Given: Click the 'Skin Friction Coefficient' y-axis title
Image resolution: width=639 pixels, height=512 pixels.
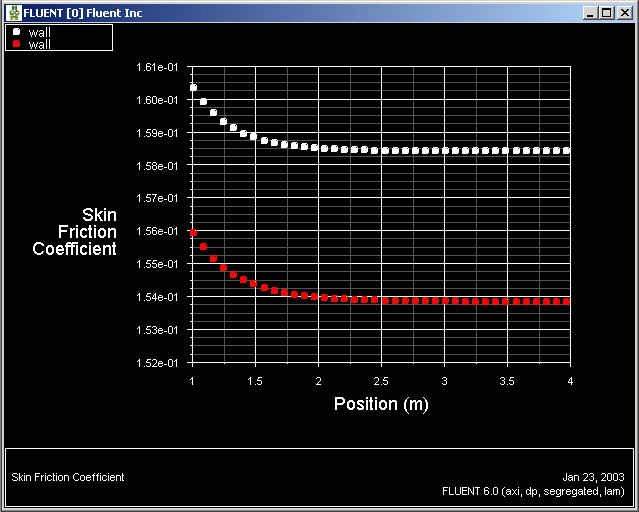Looking at the screenshot, I should 75,232.
